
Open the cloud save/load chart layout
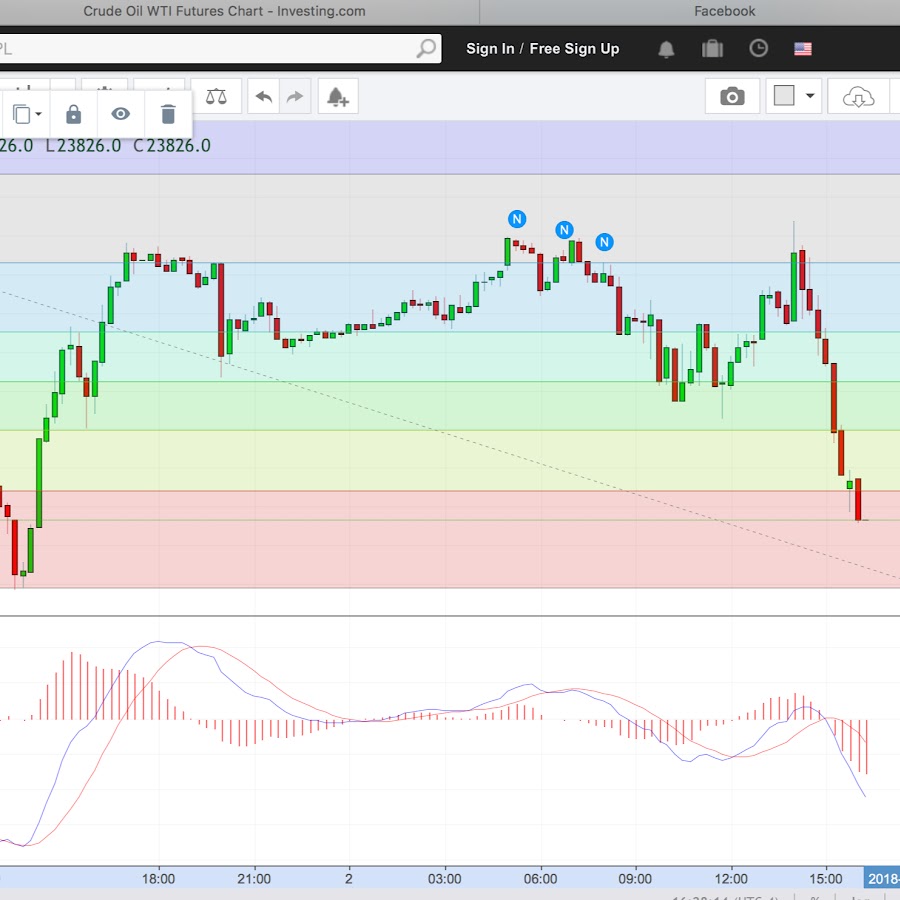coord(858,96)
